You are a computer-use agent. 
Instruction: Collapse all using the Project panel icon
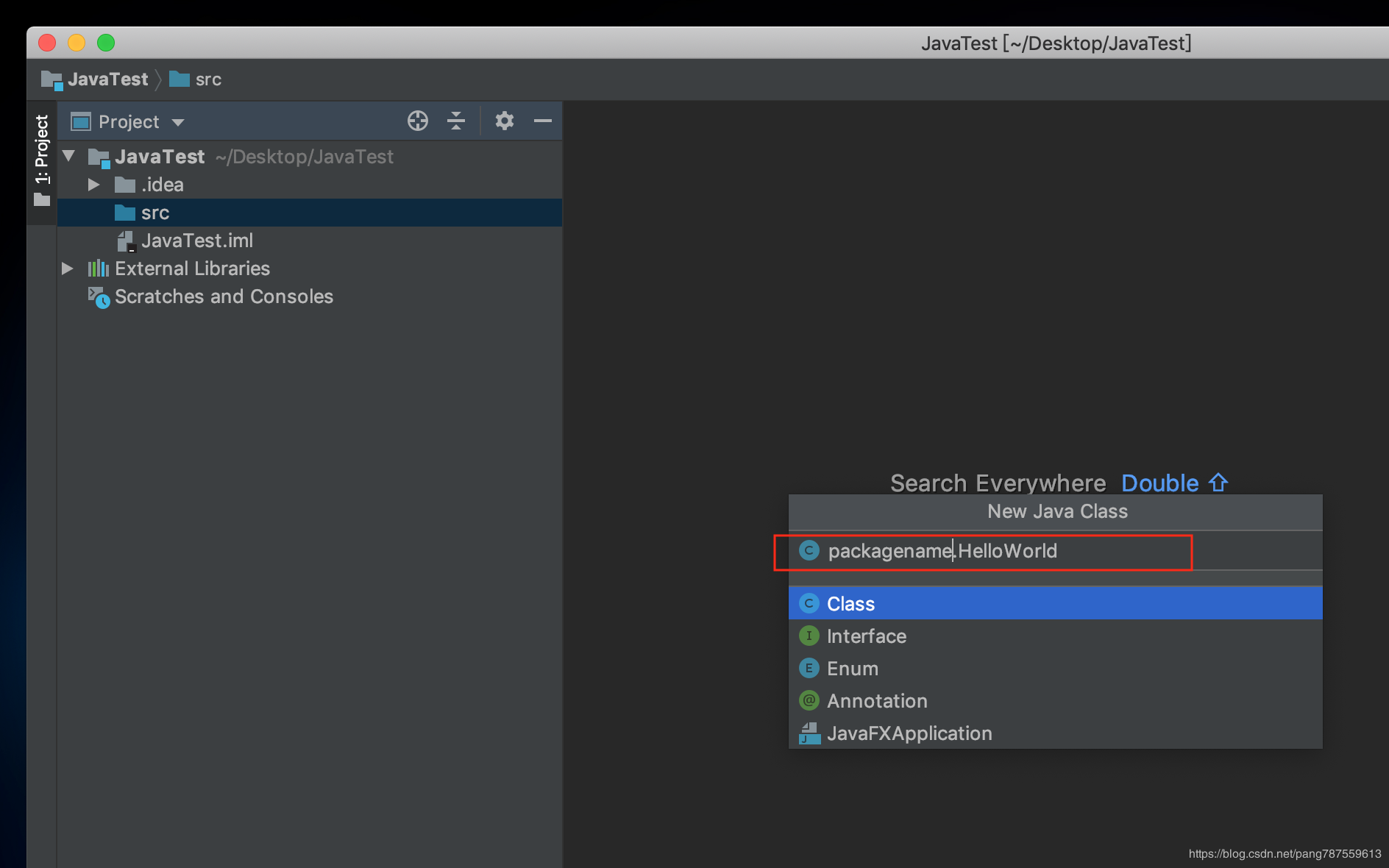(456, 121)
